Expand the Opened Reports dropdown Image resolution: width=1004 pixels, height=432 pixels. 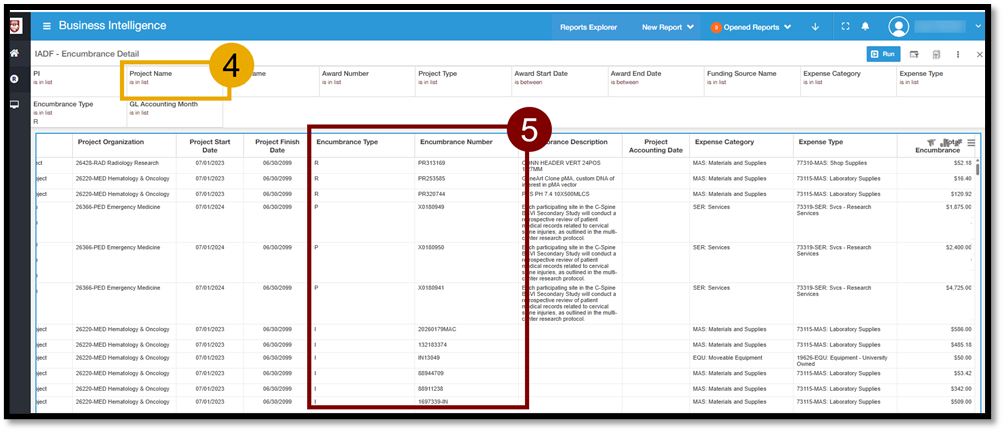pyautogui.click(x=751, y=28)
